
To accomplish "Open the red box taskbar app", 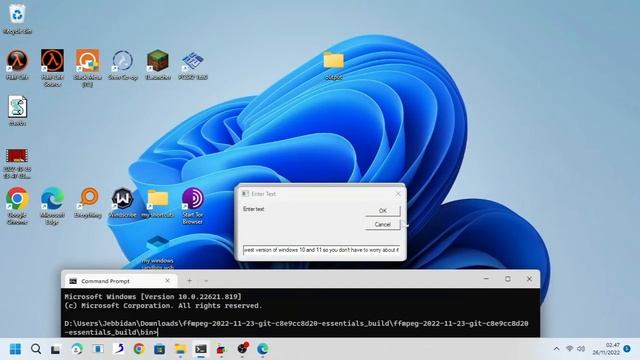I will (x=221, y=349).
